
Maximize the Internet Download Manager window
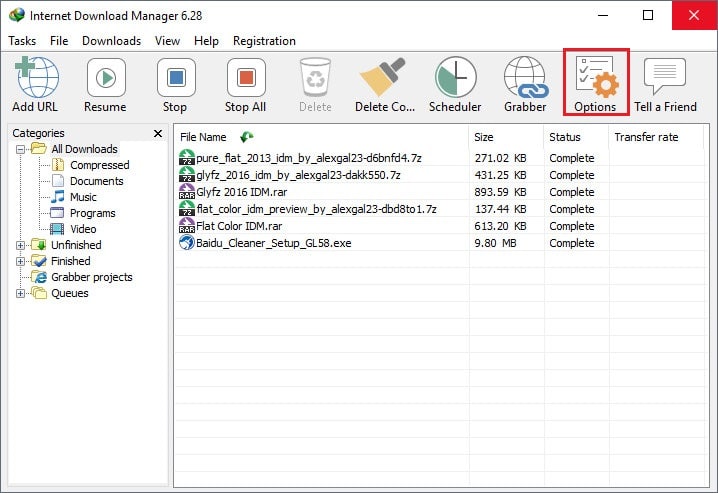tap(648, 15)
